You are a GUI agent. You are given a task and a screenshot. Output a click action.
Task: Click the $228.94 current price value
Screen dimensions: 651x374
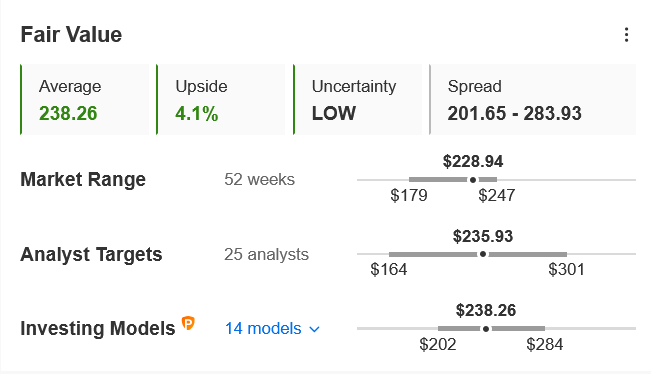pos(473,161)
